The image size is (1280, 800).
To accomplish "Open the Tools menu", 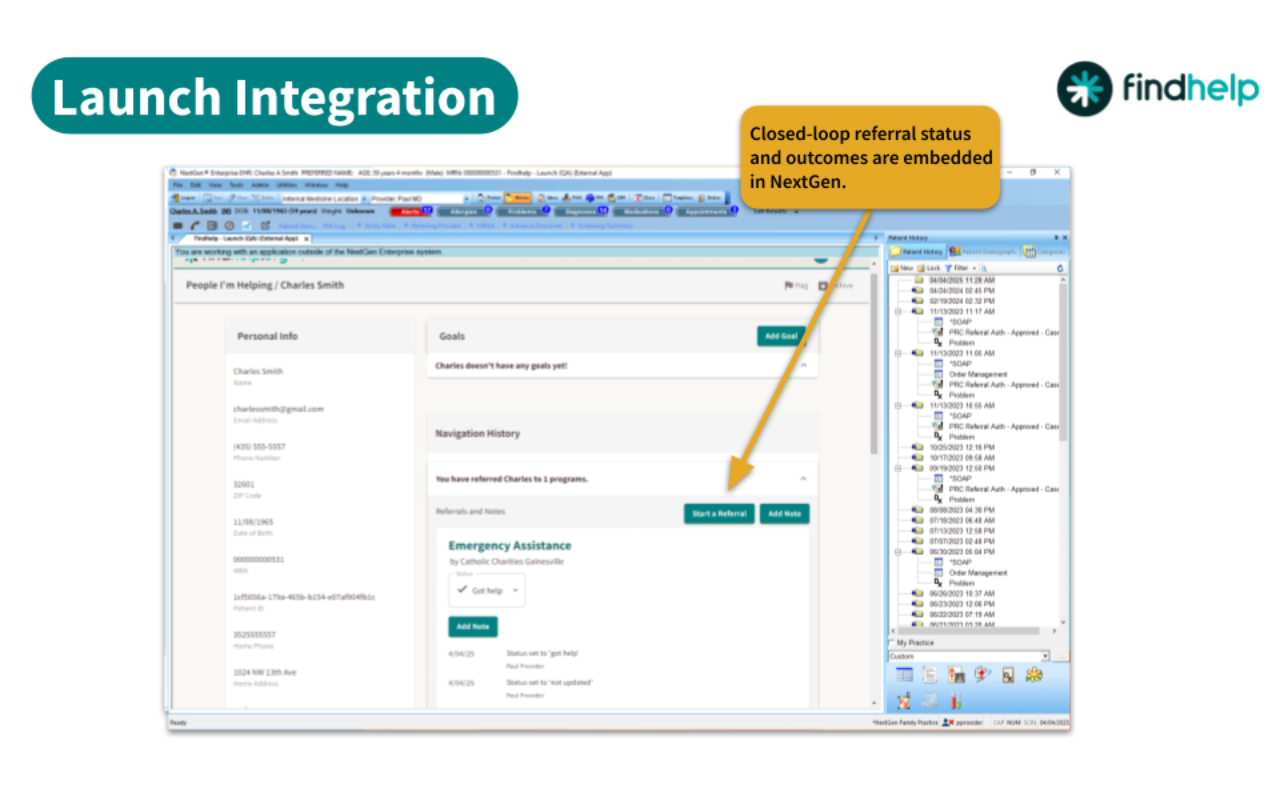I will point(236,185).
